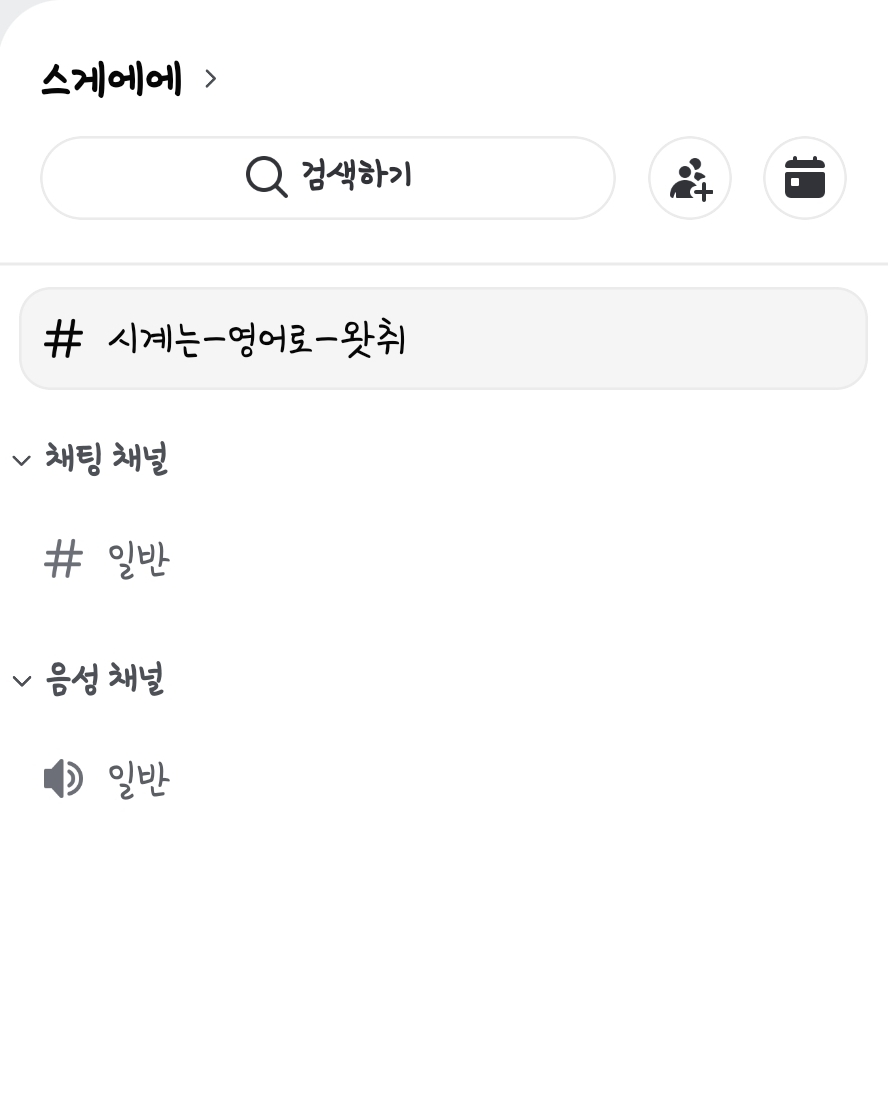Image resolution: width=888 pixels, height=1120 pixels.
Task: Collapse the 음성 채널 category chevron
Action: 22,680
